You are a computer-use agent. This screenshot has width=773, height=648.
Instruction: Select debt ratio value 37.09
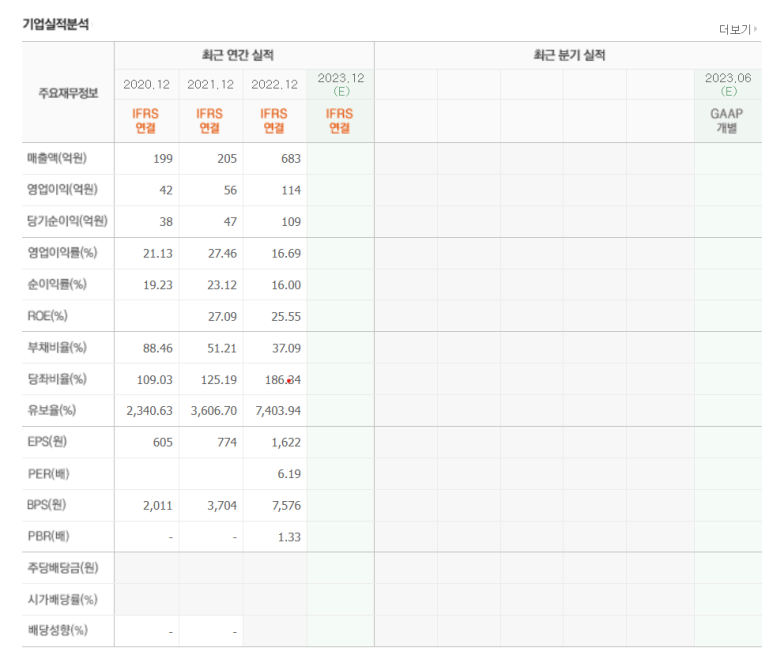[286, 348]
